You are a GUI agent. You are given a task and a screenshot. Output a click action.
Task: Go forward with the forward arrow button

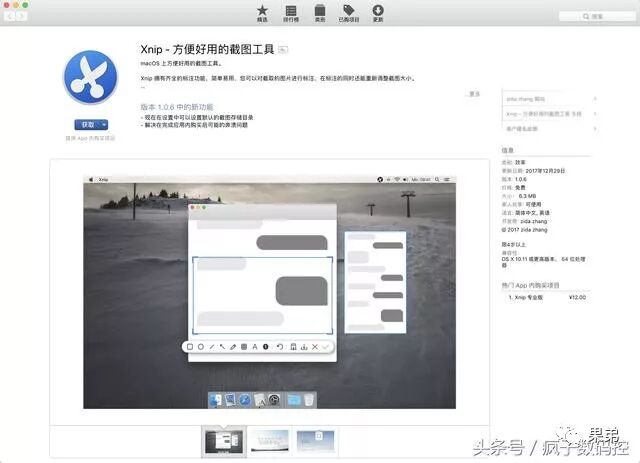coord(22,16)
